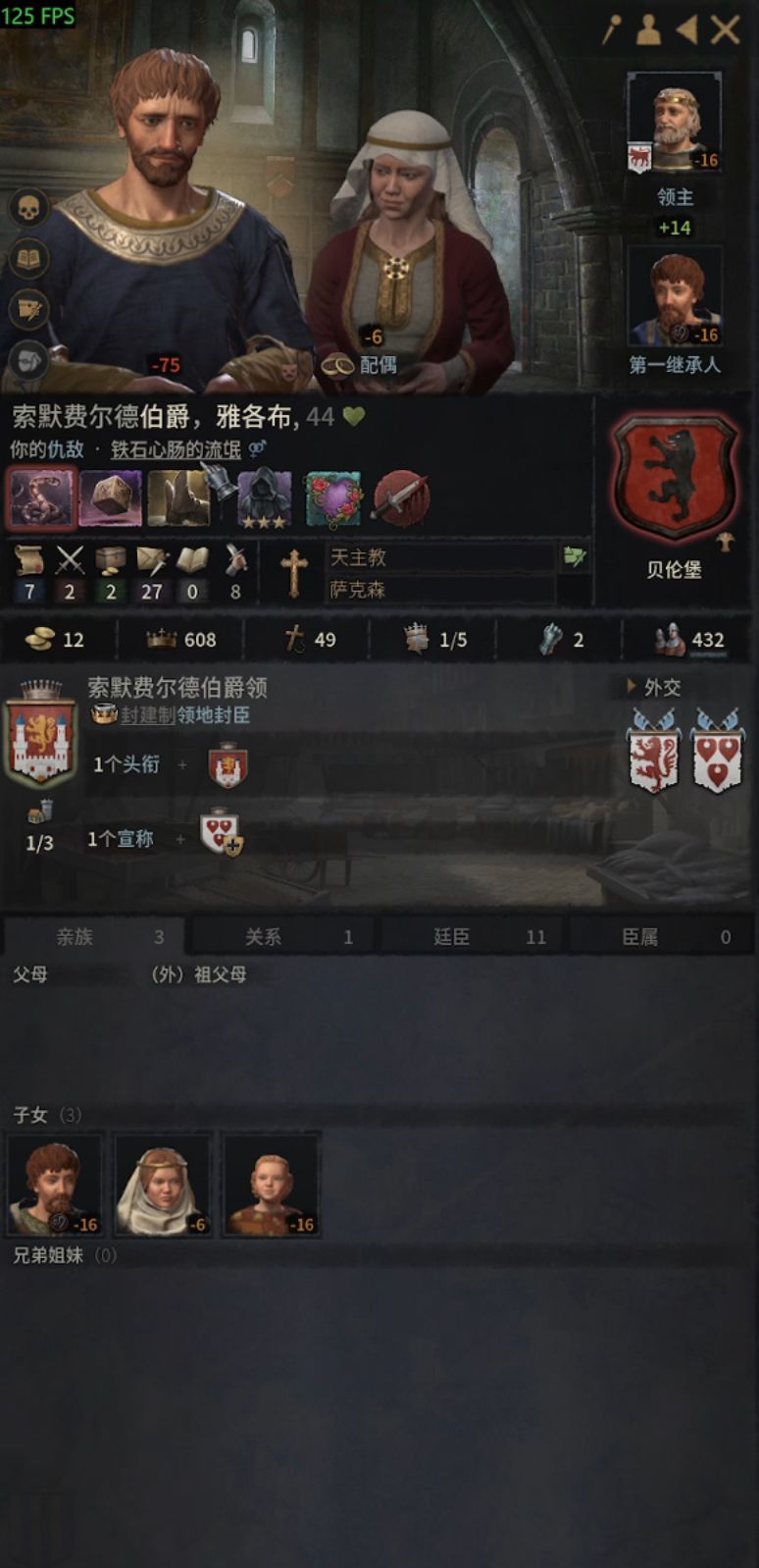This screenshot has height=1568, width=759.
Task: Click the first snake trait icon
Action: [42, 498]
